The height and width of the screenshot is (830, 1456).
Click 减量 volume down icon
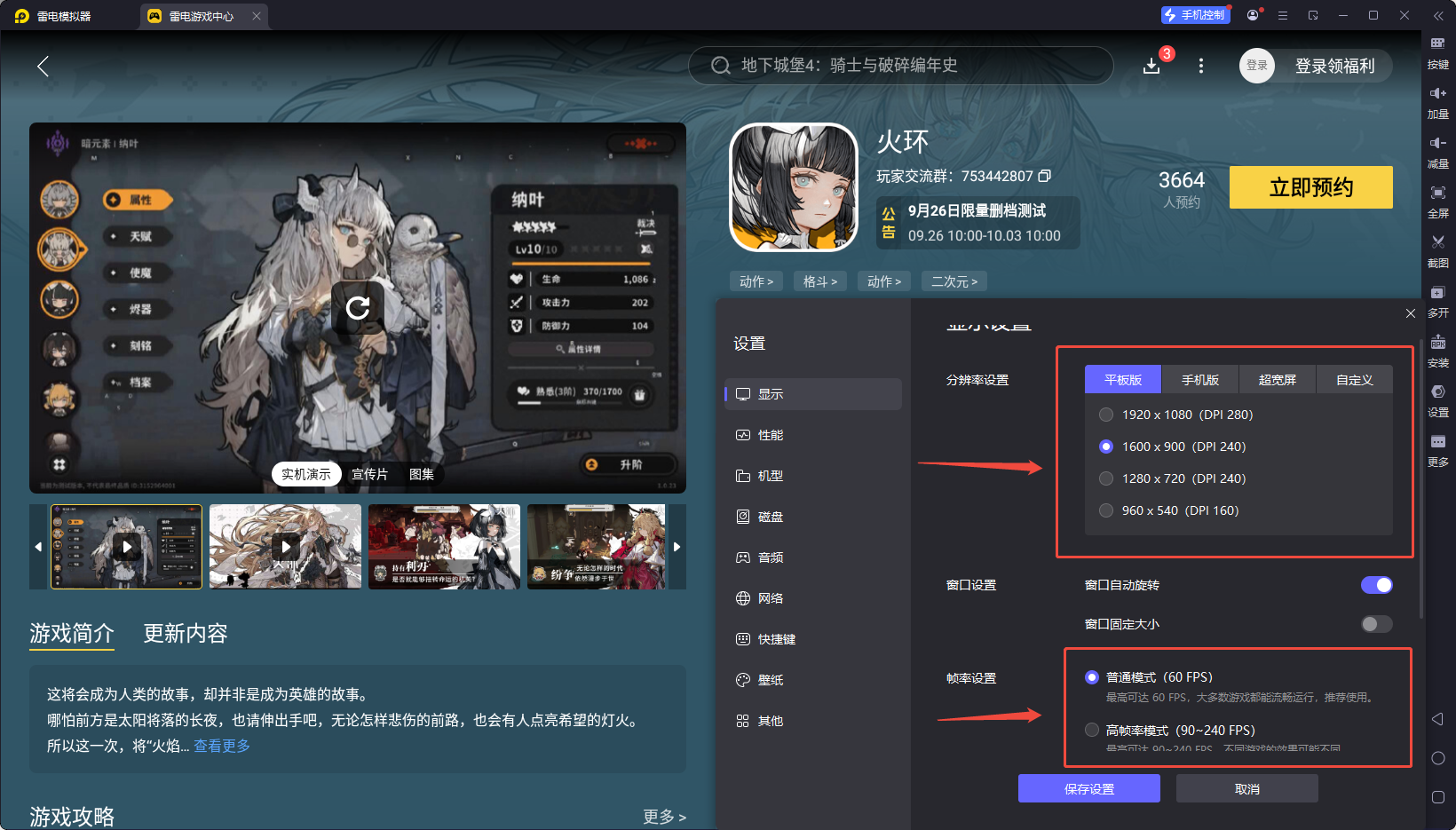point(1438,153)
